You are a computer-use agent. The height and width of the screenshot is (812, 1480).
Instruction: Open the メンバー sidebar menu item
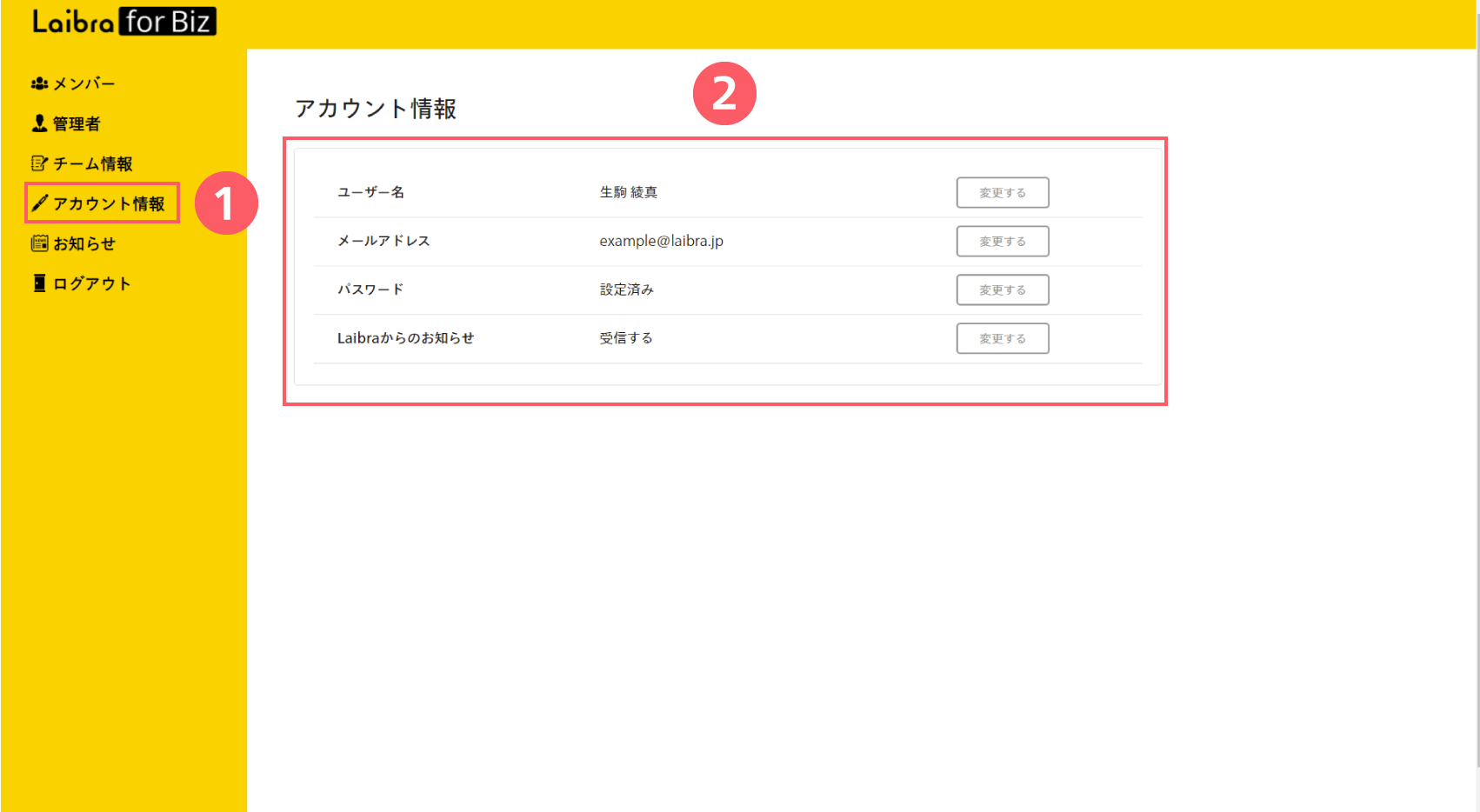coord(84,83)
